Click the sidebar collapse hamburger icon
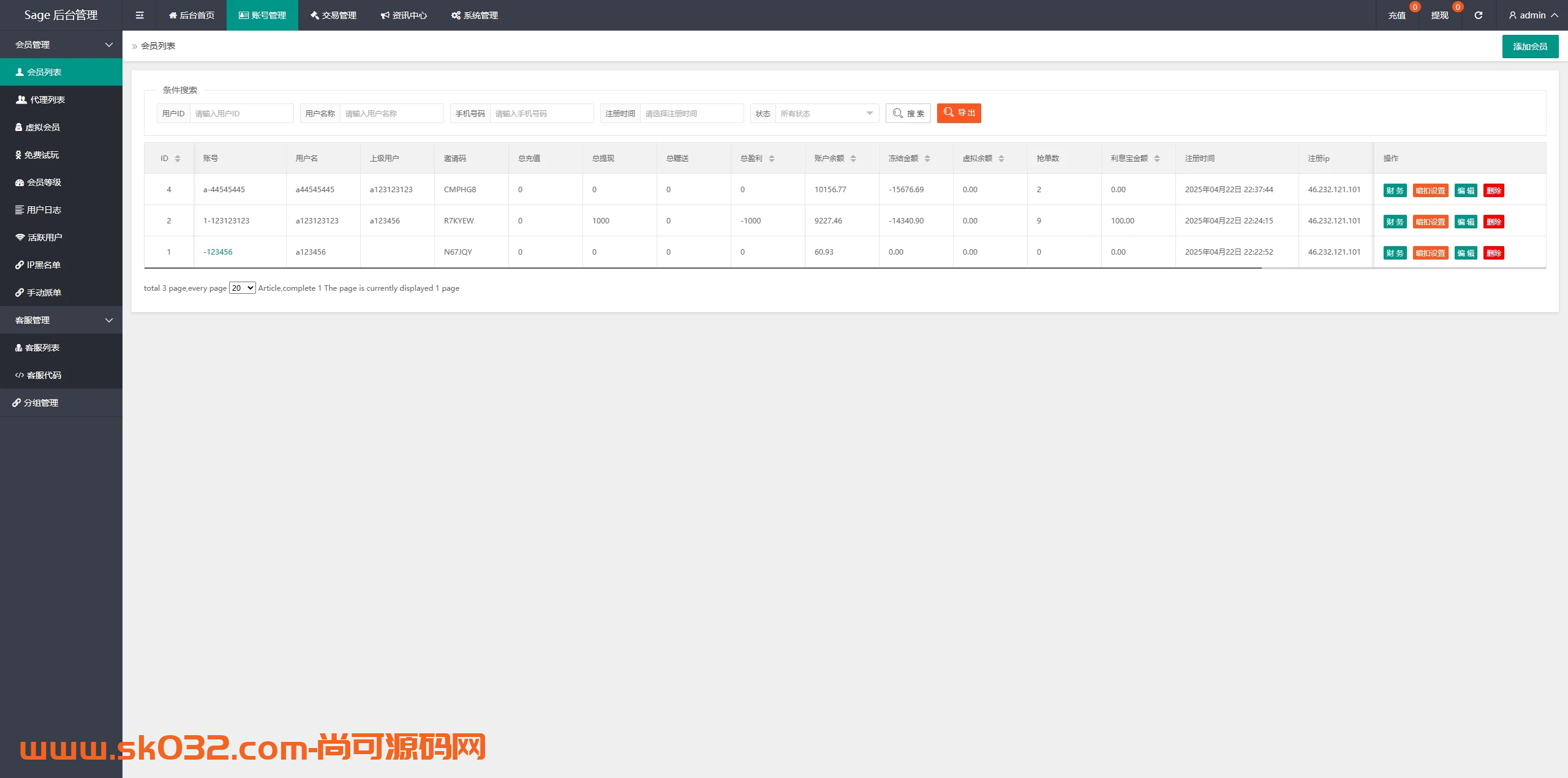1568x778 pixels. [x=140, y=15]
